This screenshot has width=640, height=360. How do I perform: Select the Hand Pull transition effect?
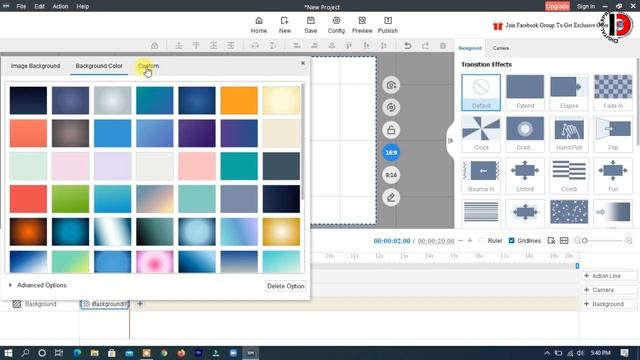click(x=569, y=134)
